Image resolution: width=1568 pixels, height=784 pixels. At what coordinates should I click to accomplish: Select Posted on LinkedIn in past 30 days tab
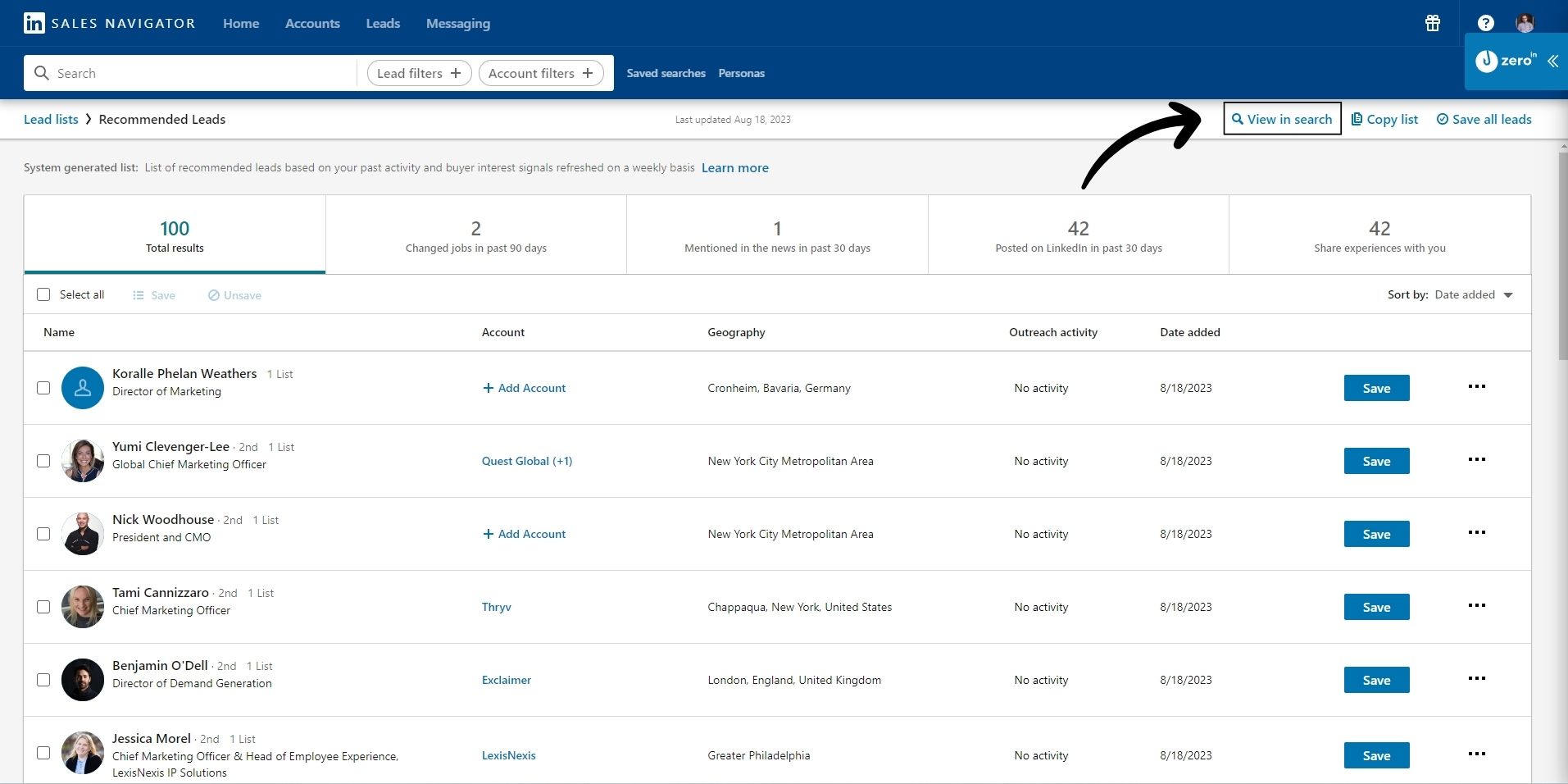1079,235
